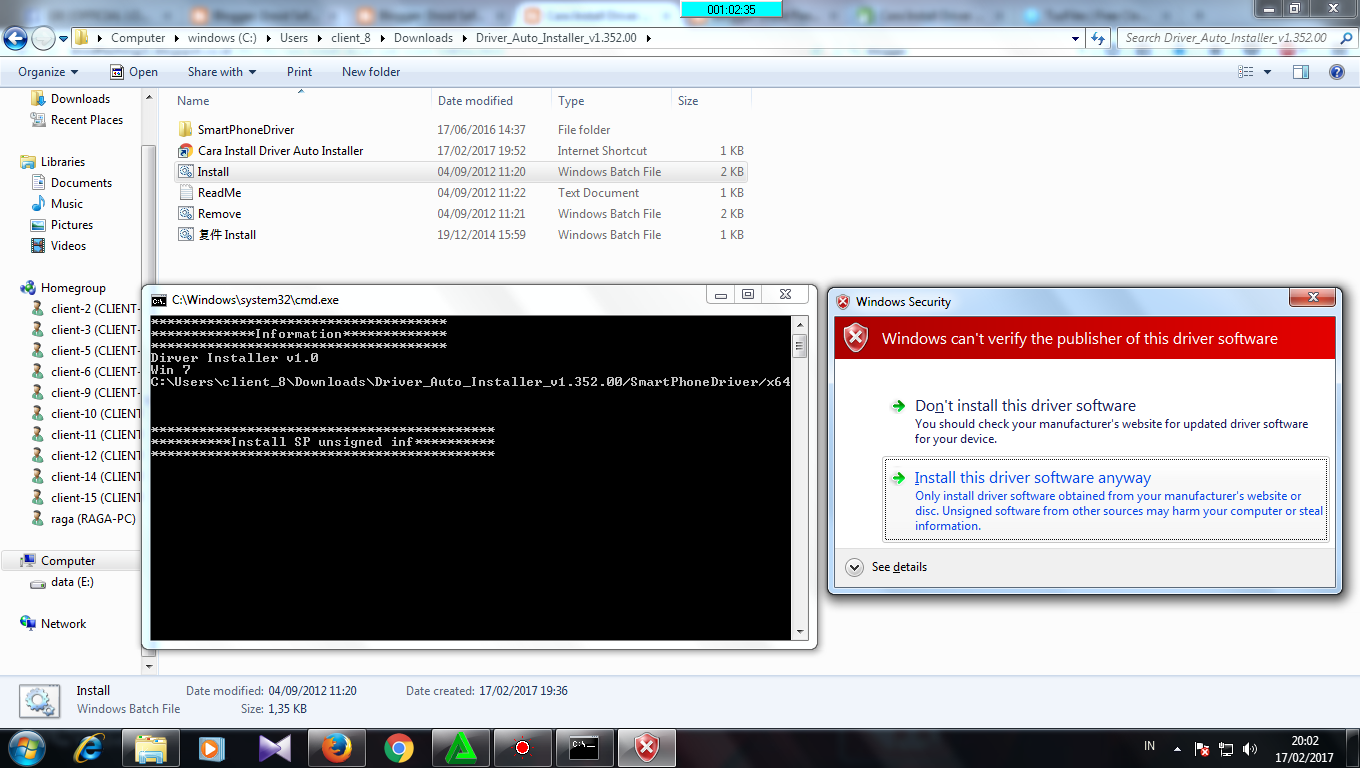Screen dimensions: 1360x768
Task: Open Google Chrome from the taskbar
Action: point(398,747)
